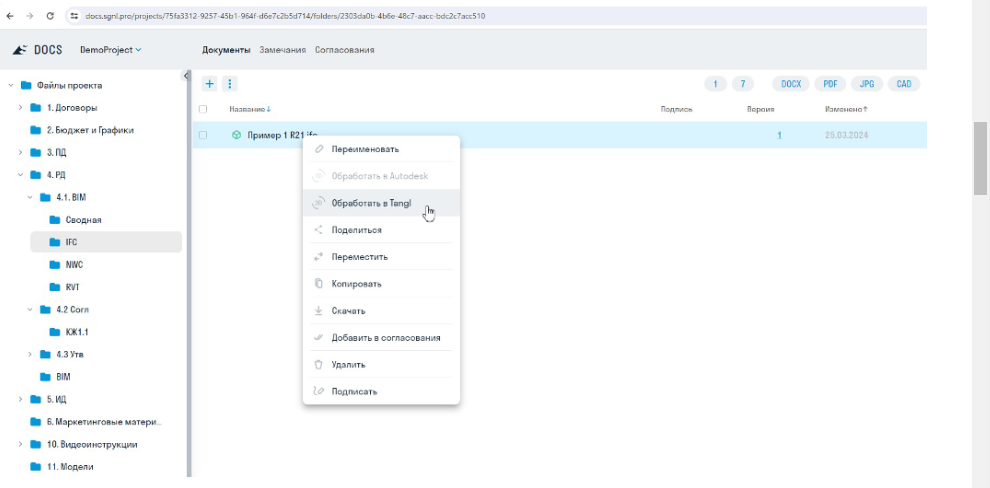Click the trash icon next to Удалить
Screen dimensions: 990x488
coord(318,365)
